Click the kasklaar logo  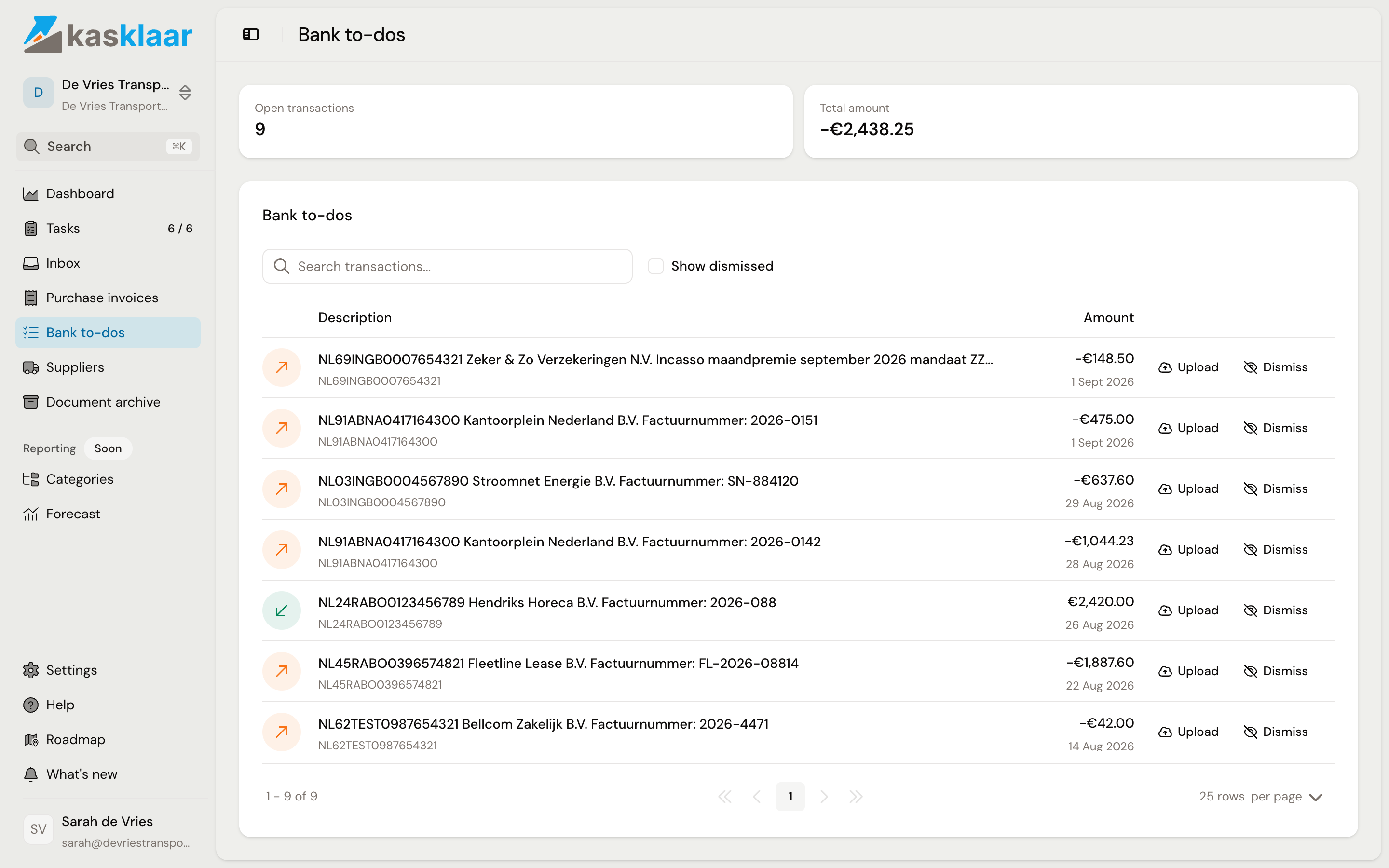click(108, 34)
